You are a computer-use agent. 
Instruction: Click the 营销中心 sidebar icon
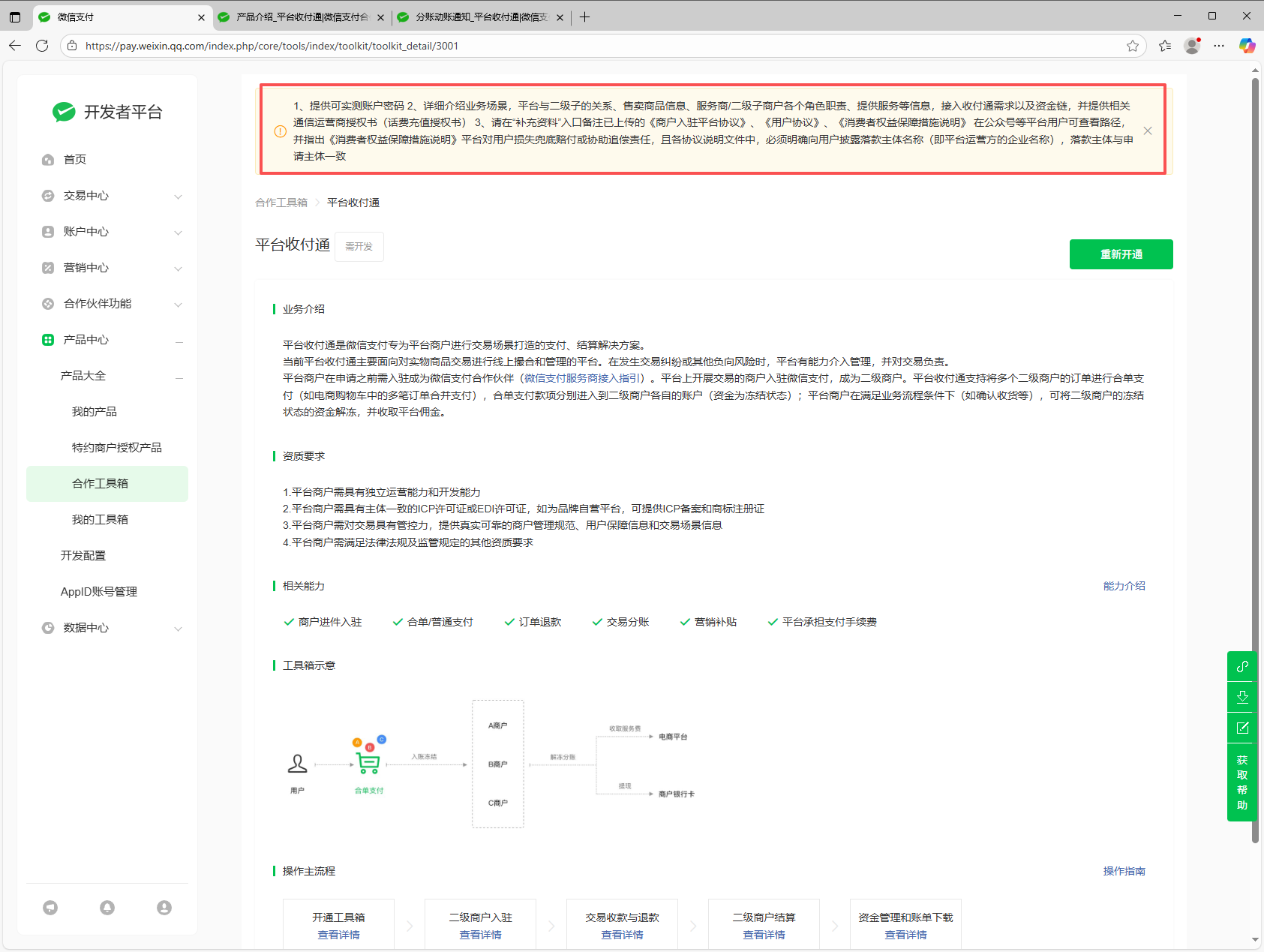(x=48, y=268)
